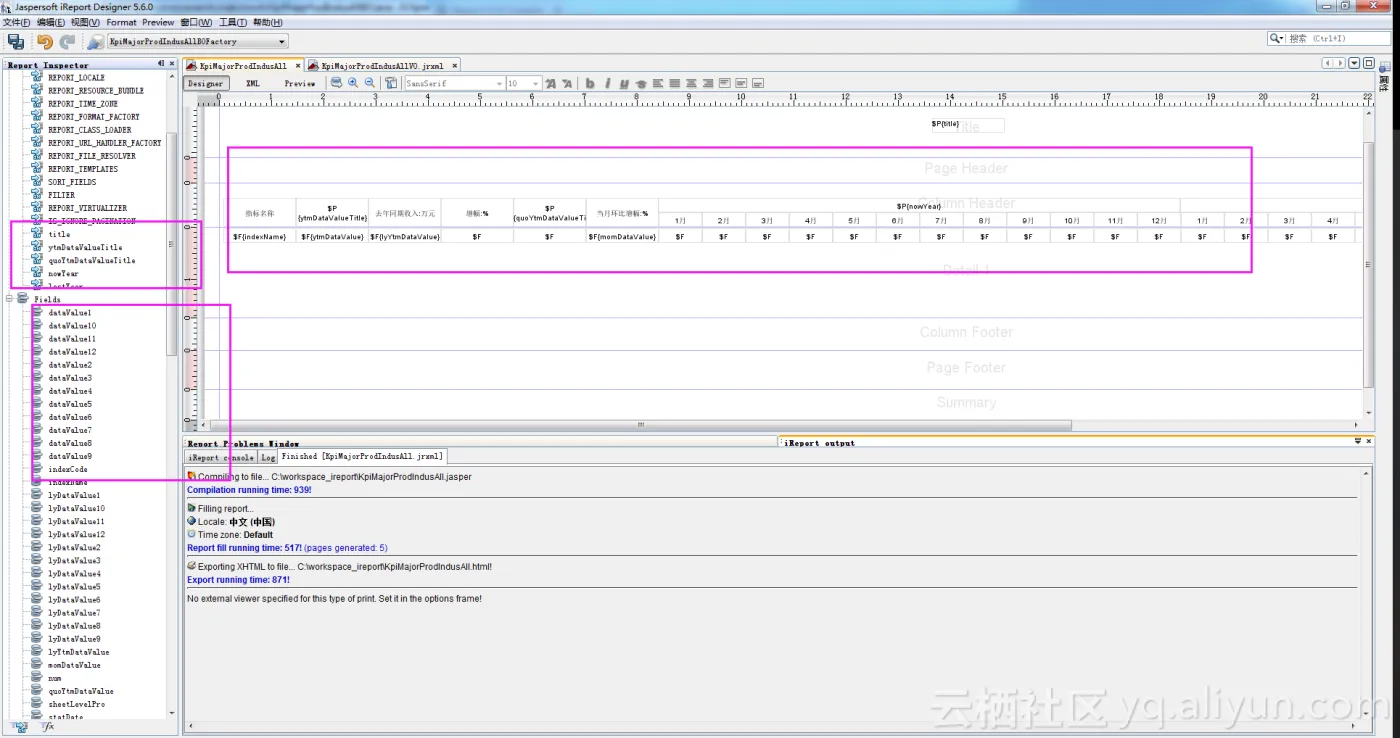Click the report datasources icon beside the factory combo box
The image size is (1400, 738).
95,42
